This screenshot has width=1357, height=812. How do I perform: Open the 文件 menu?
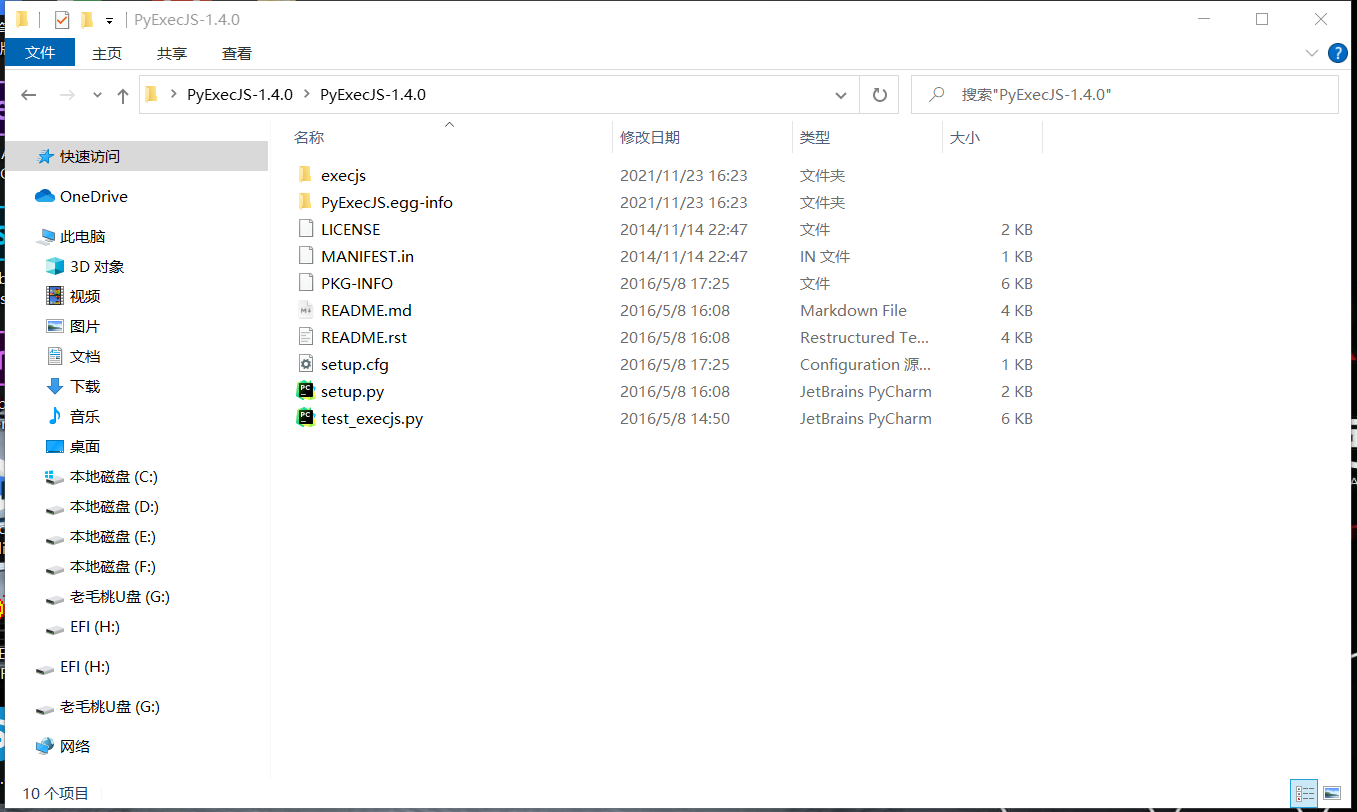click(x=39, y=53)
